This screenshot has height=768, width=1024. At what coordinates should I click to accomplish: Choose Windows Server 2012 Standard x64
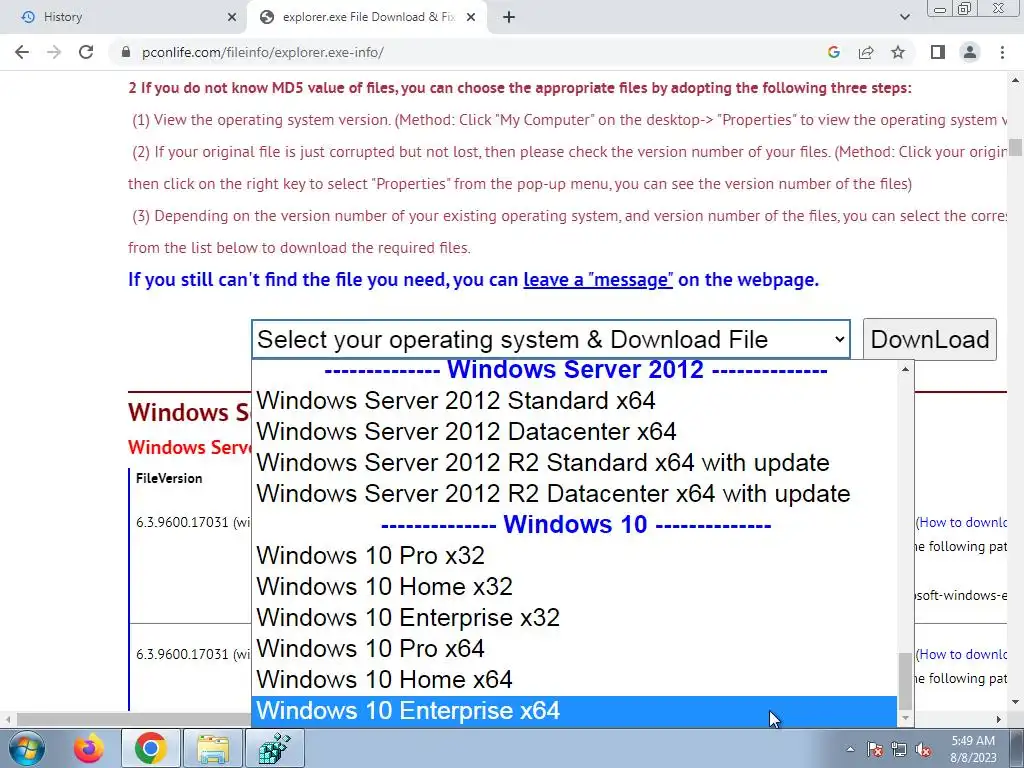pyautogui.click(x=574, y=400)
